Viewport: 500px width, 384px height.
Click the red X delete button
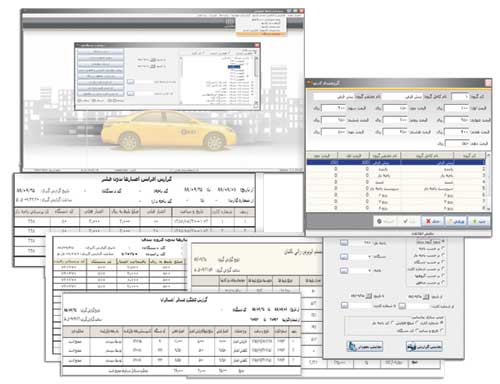point(433,221)
